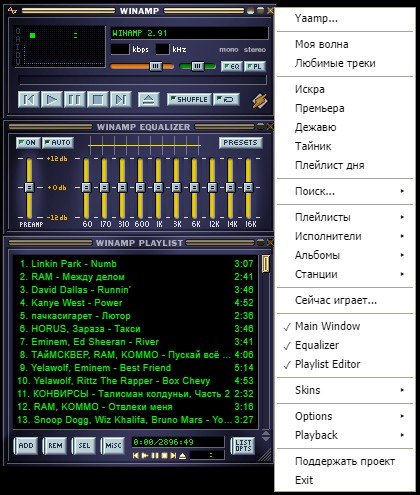
Task: Click the MISC button in playlist
Action: pyautogui.click(x=113, y=446)
